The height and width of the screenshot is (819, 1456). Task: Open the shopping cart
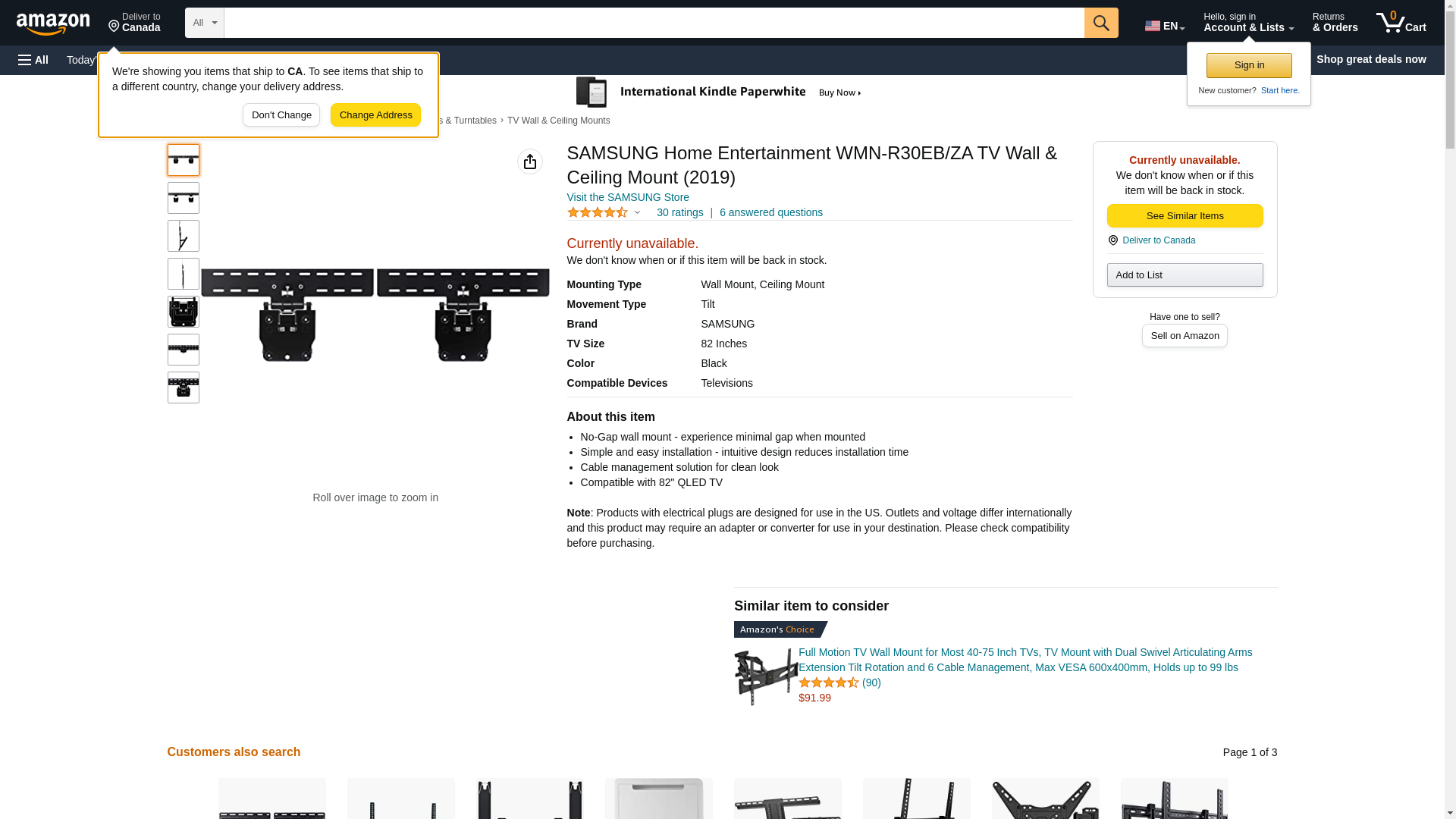(1401, 23)
